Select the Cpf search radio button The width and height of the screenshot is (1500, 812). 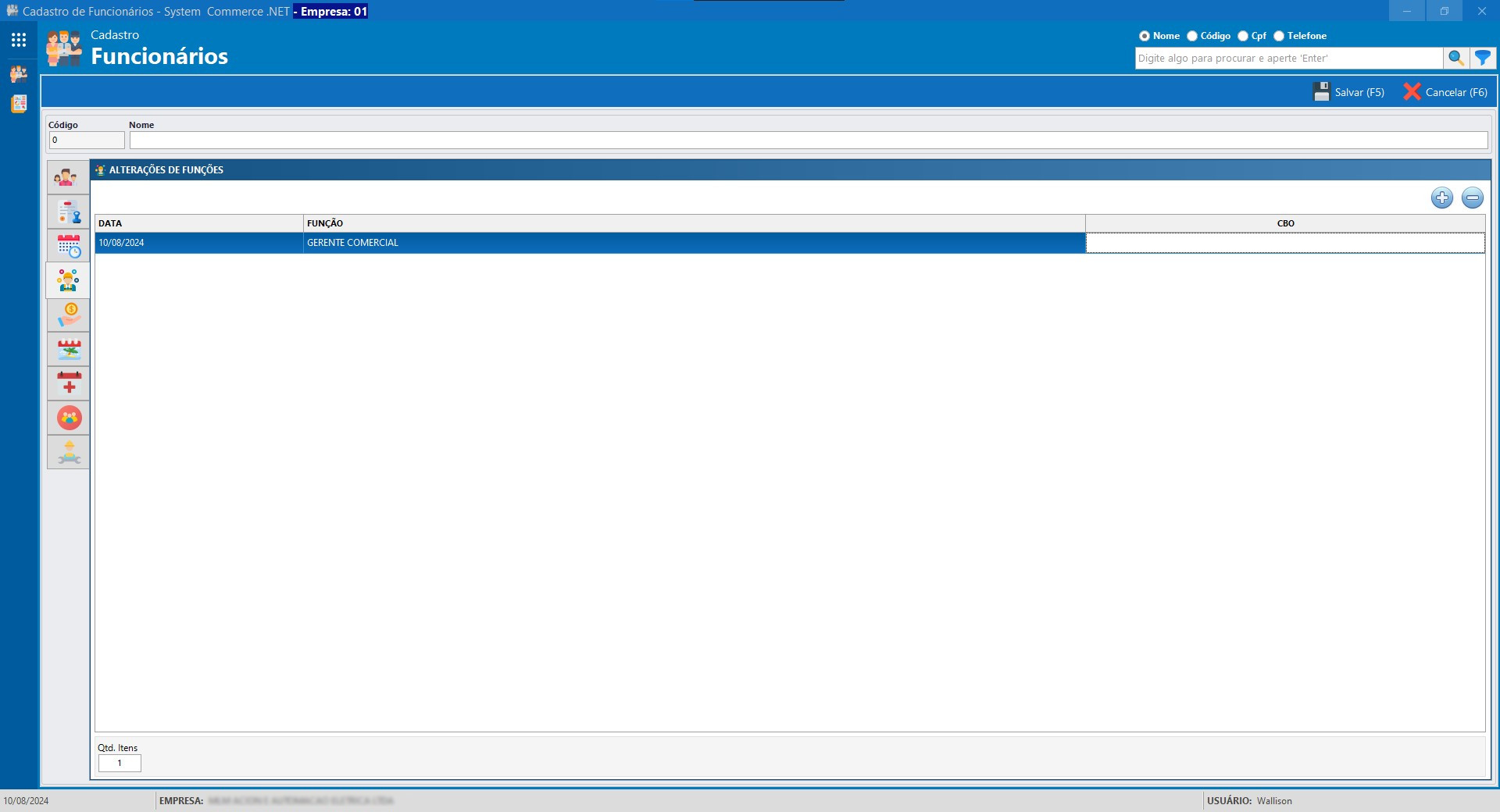click(x=1243, y=36)
